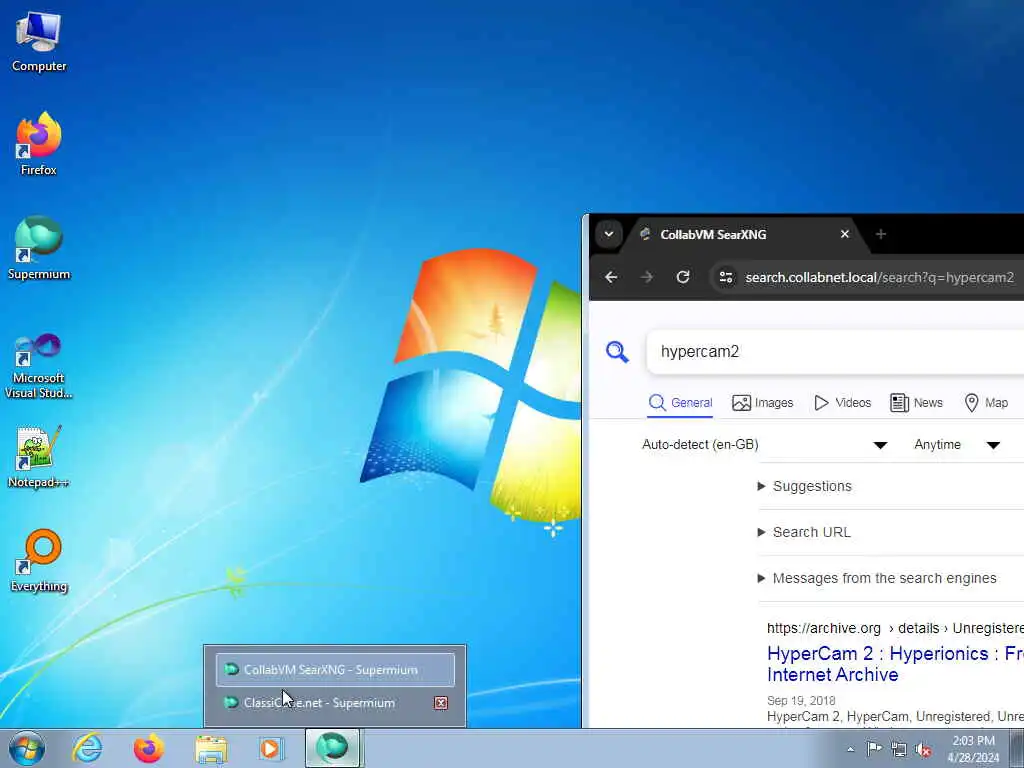This screenshot has width=1024, height=768.
Task: Click the https://archive.org result URL
Action: tap(824, 628)
